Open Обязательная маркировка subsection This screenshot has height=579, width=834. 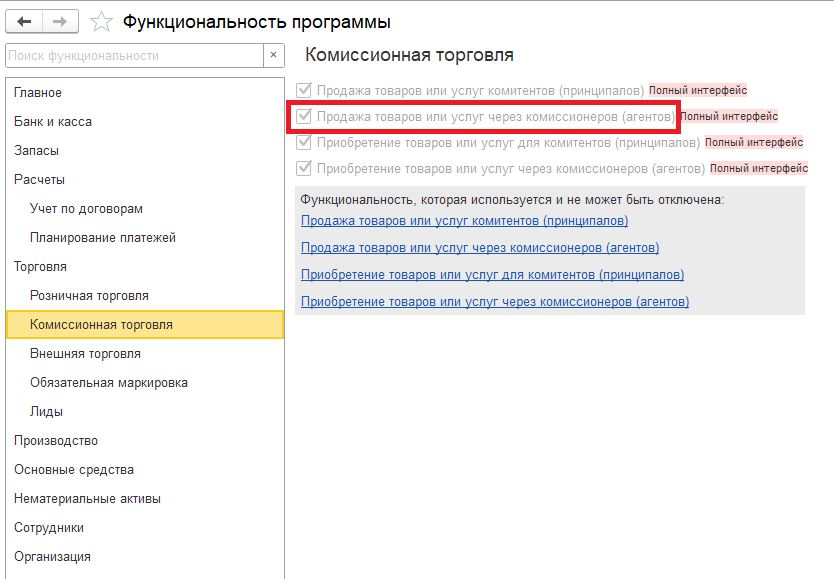[x=108, y=383]
